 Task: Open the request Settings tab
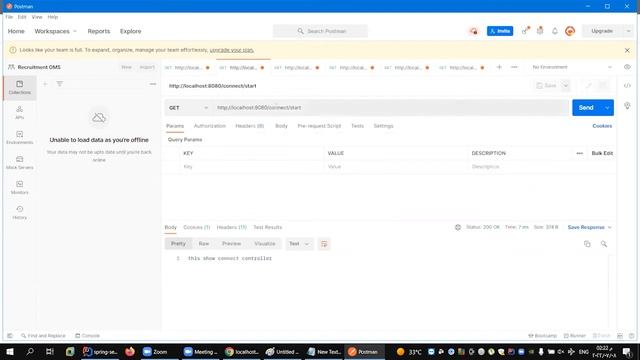[383, 126]
